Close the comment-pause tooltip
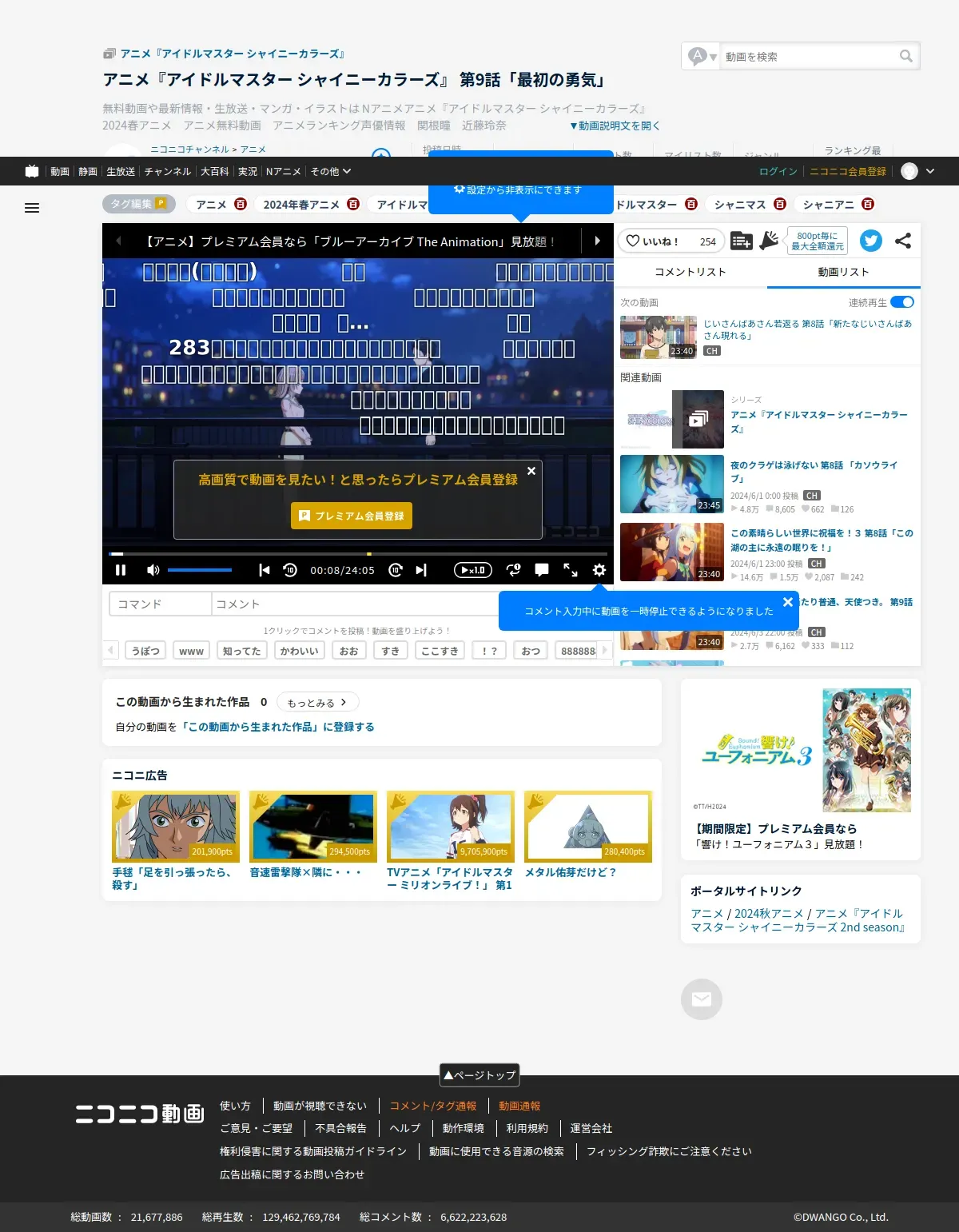Viewport: 959px width, 1232px height. point(788,602)
